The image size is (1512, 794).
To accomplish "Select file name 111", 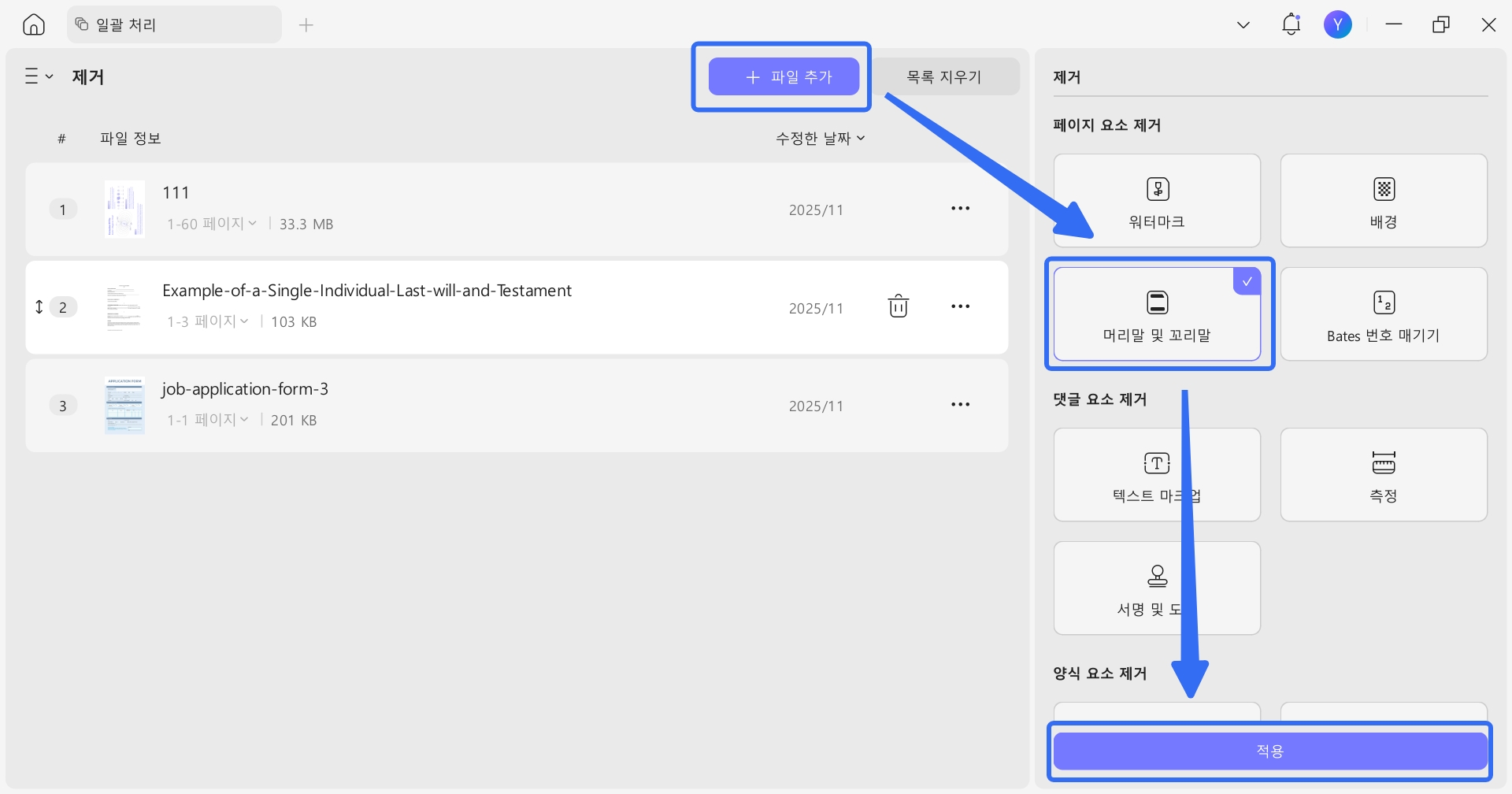I will 176,193.
